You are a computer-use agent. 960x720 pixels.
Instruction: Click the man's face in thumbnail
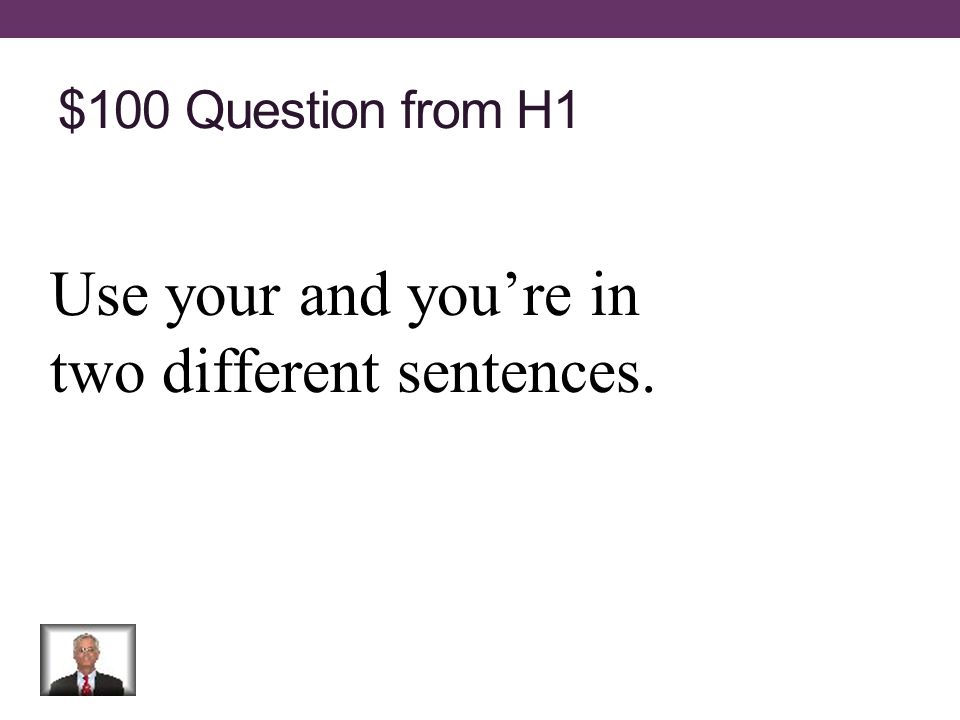click(85, 652)
